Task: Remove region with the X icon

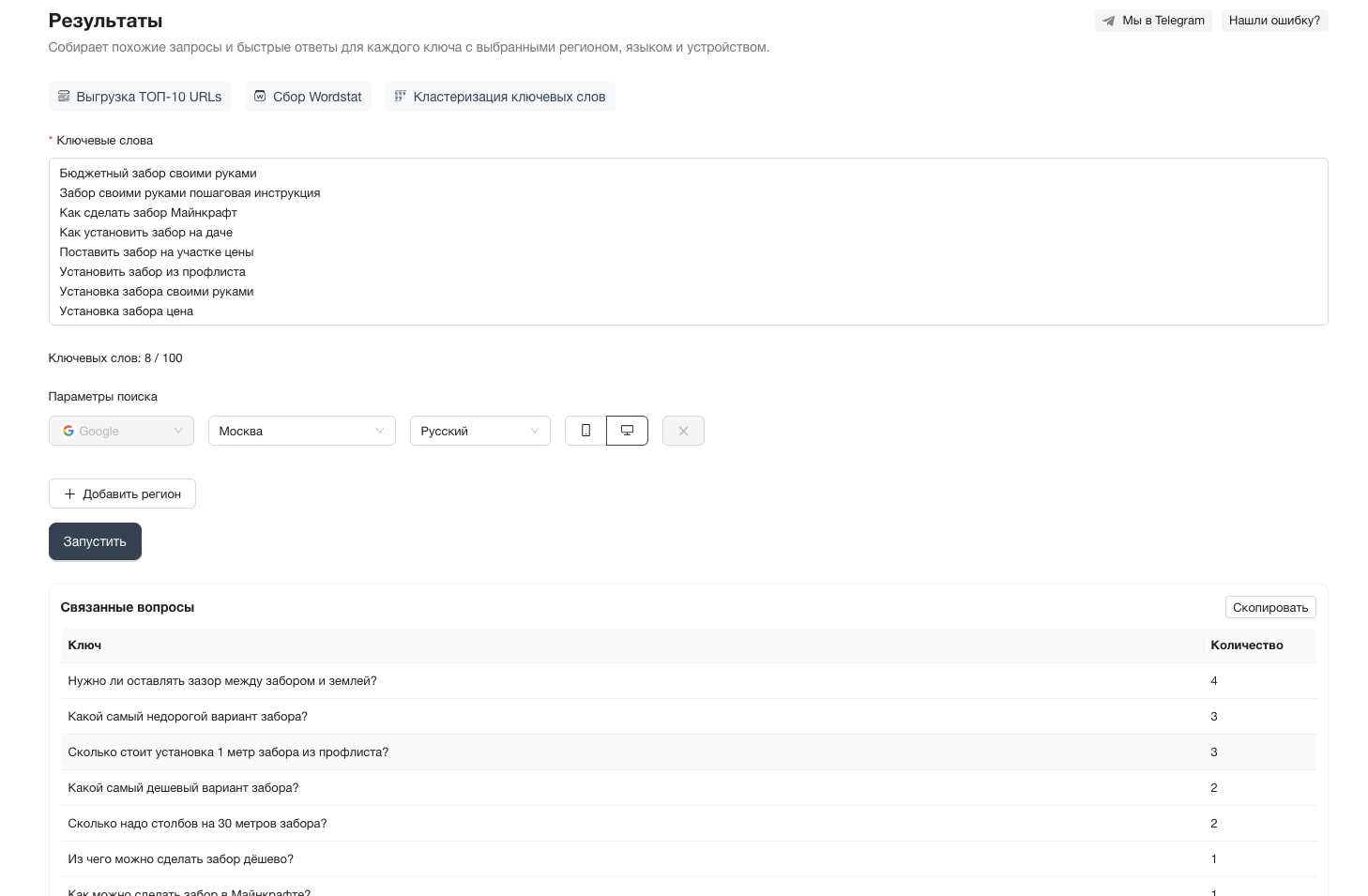Action: [x=683, y=431]
